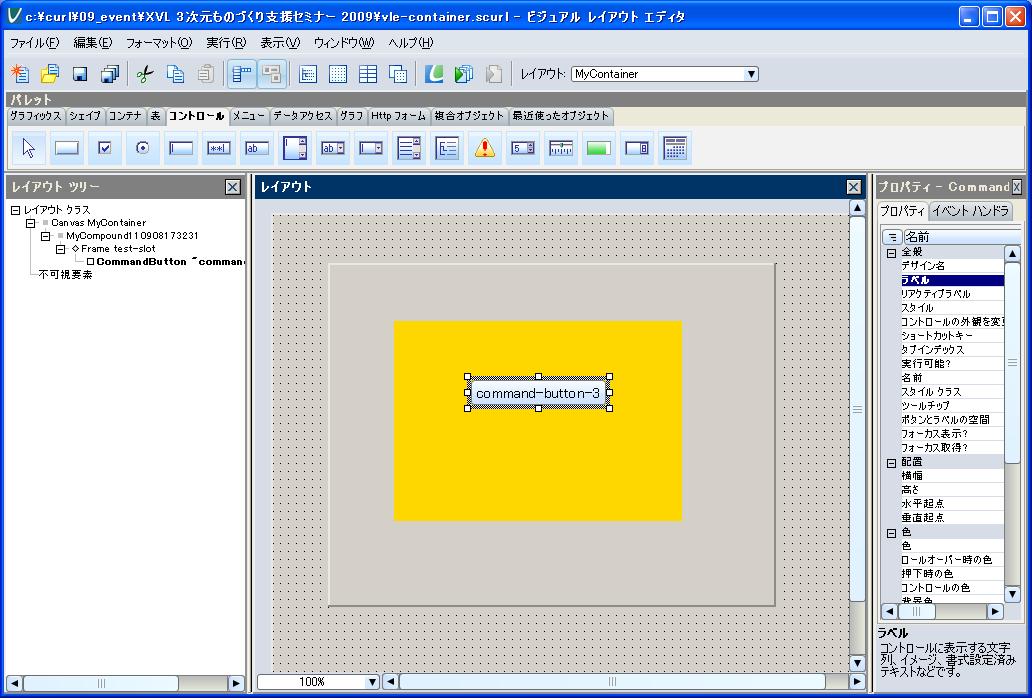Open the 100% zoom level dropdown

pyautogui.click(x=372, y=682)
